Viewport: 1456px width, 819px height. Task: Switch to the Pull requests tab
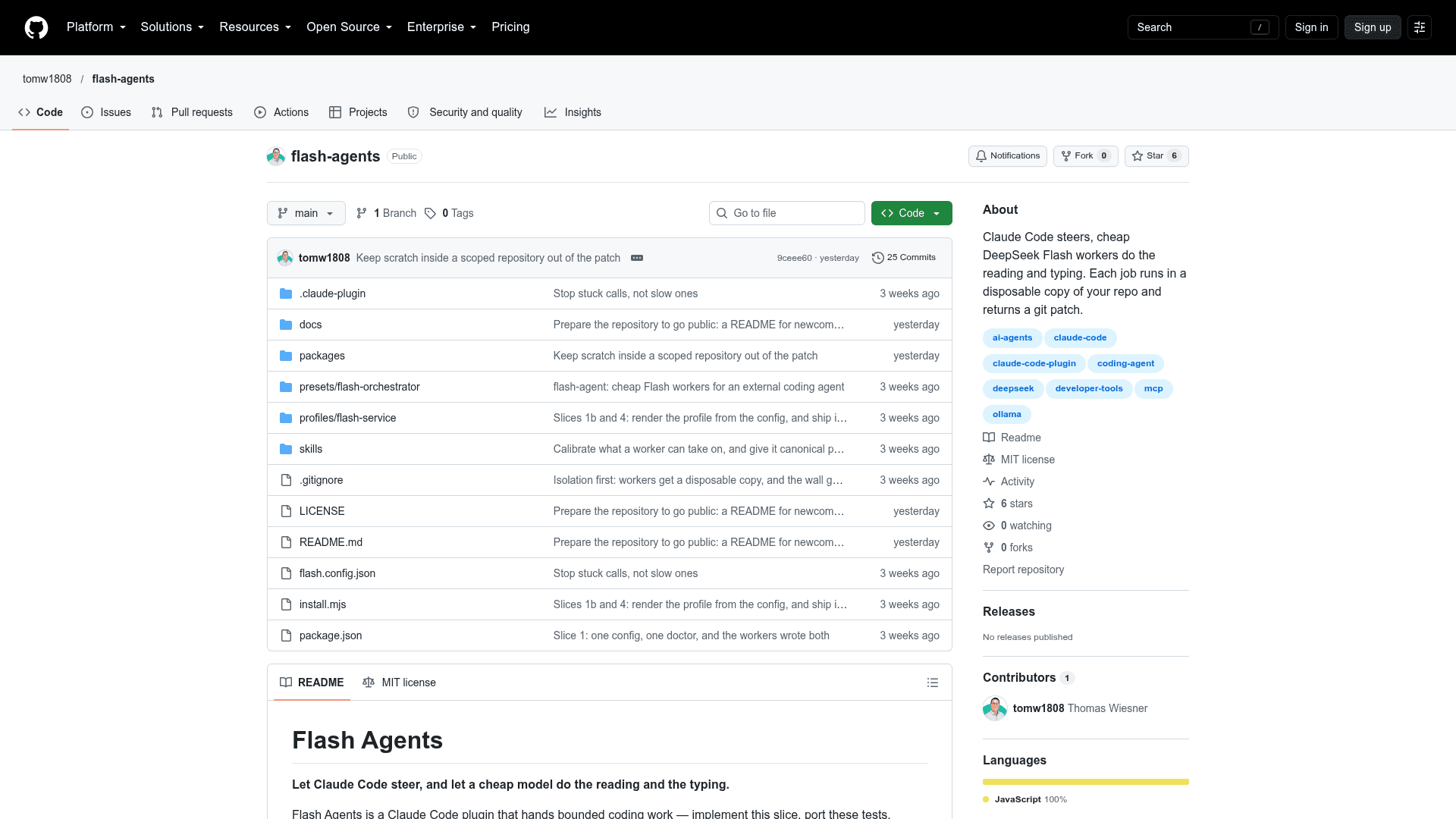pos(192,112)
